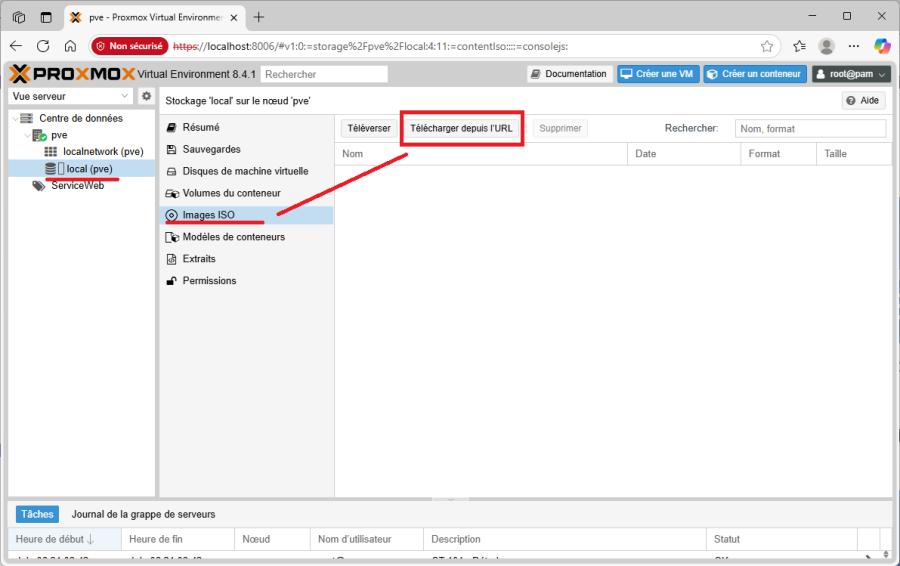Sort tasks by Nœud column
The image size is (900, 566).
coord(273,539)
